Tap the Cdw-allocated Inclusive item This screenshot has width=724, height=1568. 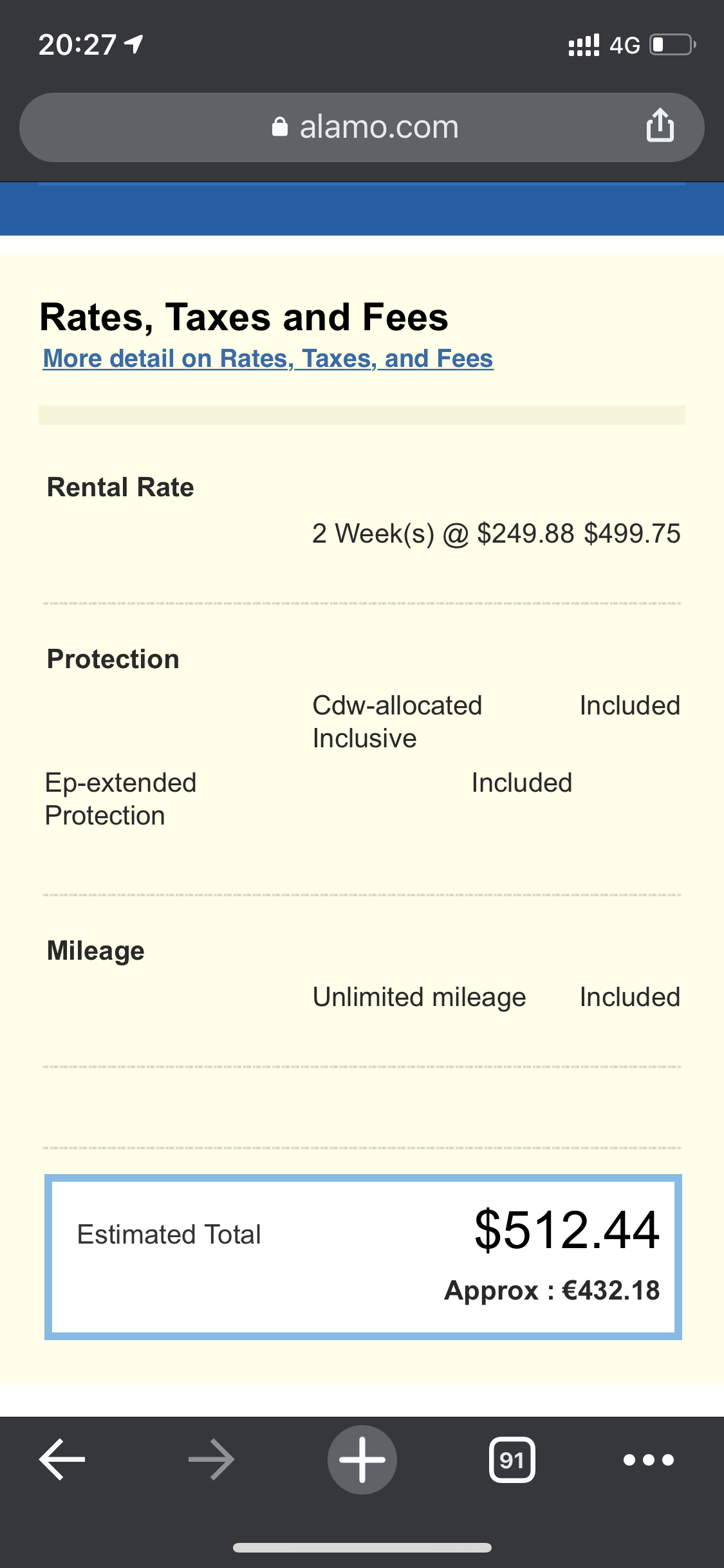397,722
